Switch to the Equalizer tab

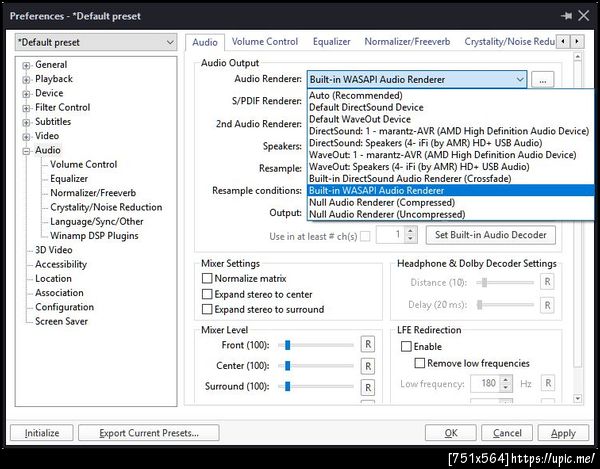point(331,42)
